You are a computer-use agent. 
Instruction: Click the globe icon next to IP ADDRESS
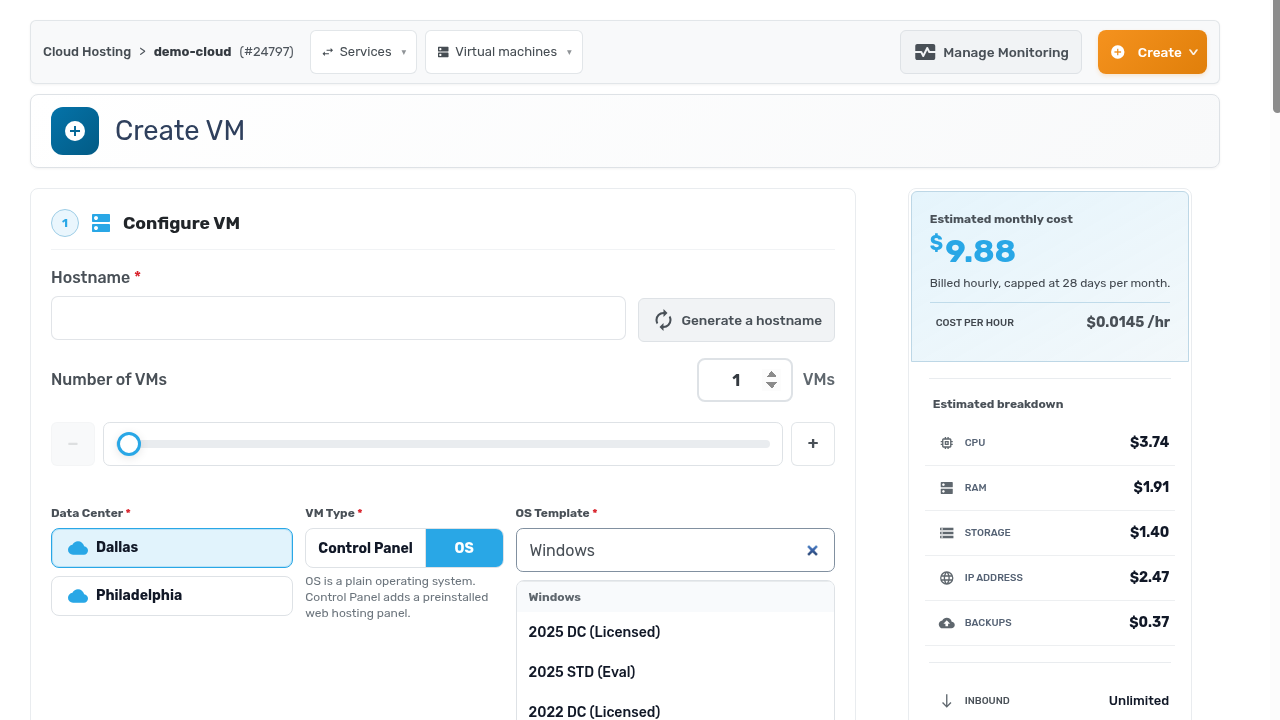947,578
